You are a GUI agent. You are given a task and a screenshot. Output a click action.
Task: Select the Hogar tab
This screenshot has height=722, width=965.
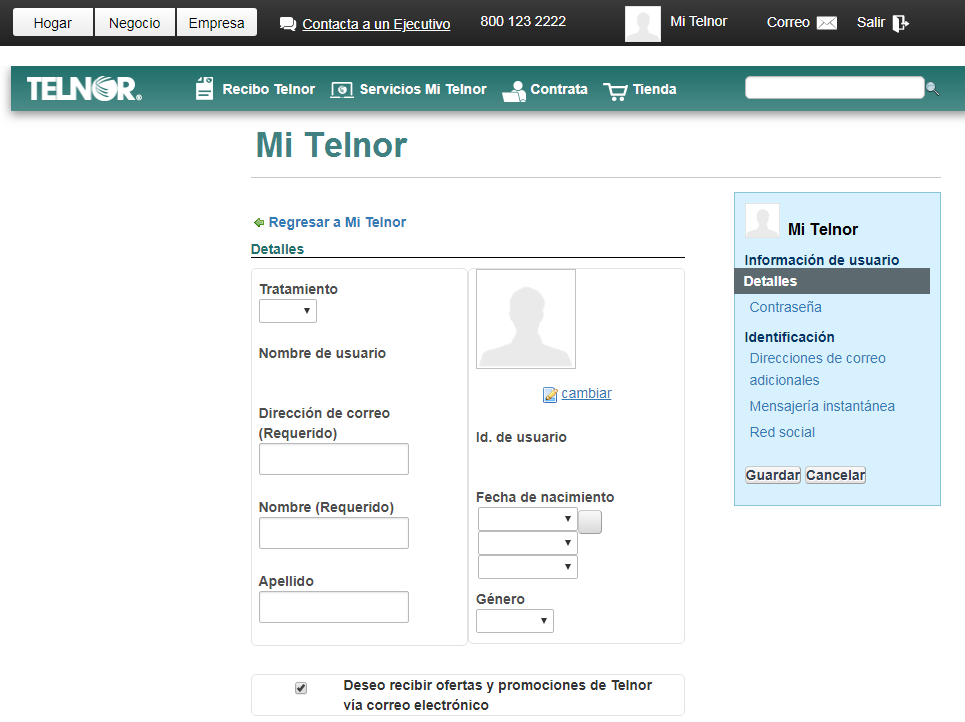click(x=53, y=23)
